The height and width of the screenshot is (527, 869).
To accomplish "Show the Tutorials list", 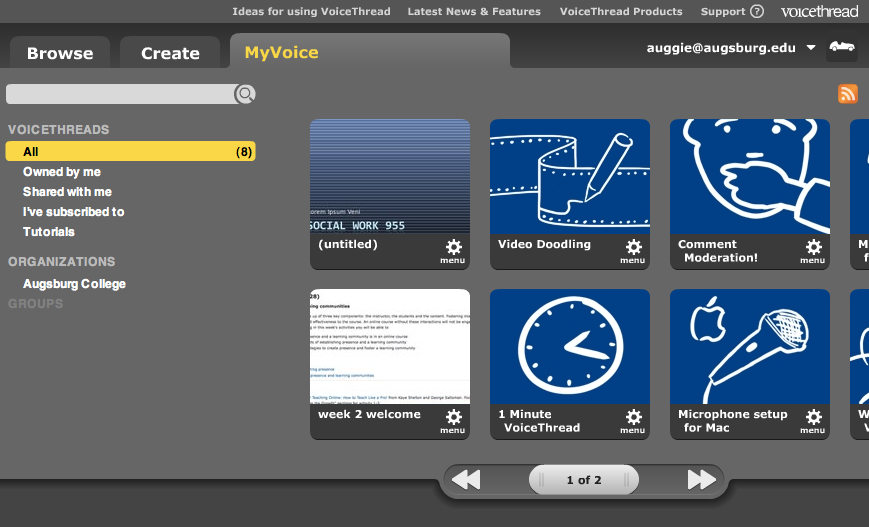I will pos(48,232).
